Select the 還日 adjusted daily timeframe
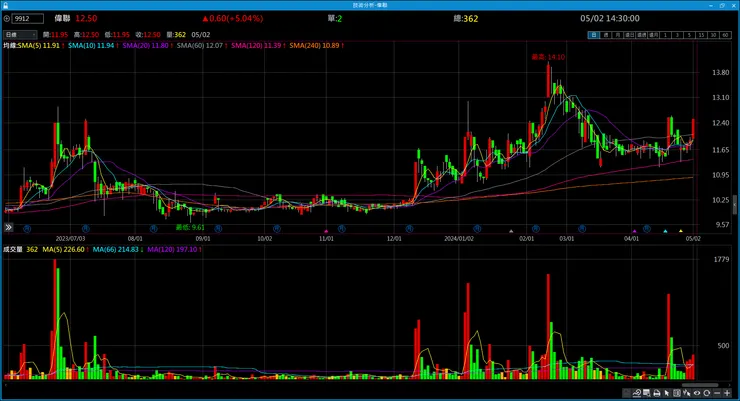Image resolution: width=740 pixels, height=401 pixels. [629, 35]
